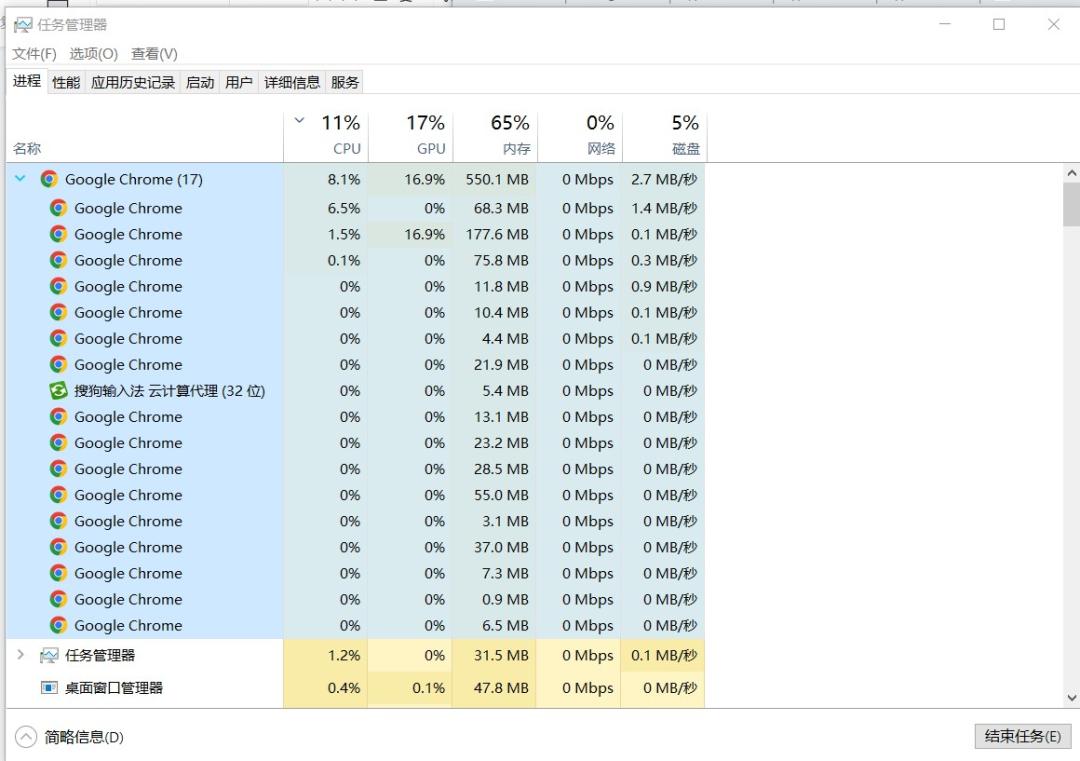Viewport: 1080px width, 761px height.
Task: Click the 177.6 MB memory cell
Action: point(497,234)
